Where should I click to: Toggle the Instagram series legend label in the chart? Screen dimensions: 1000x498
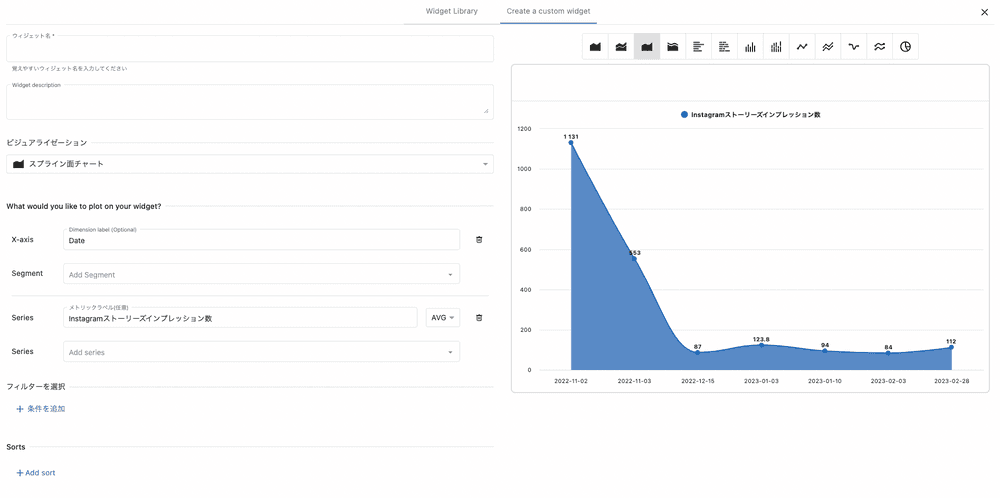coord(750,115)
